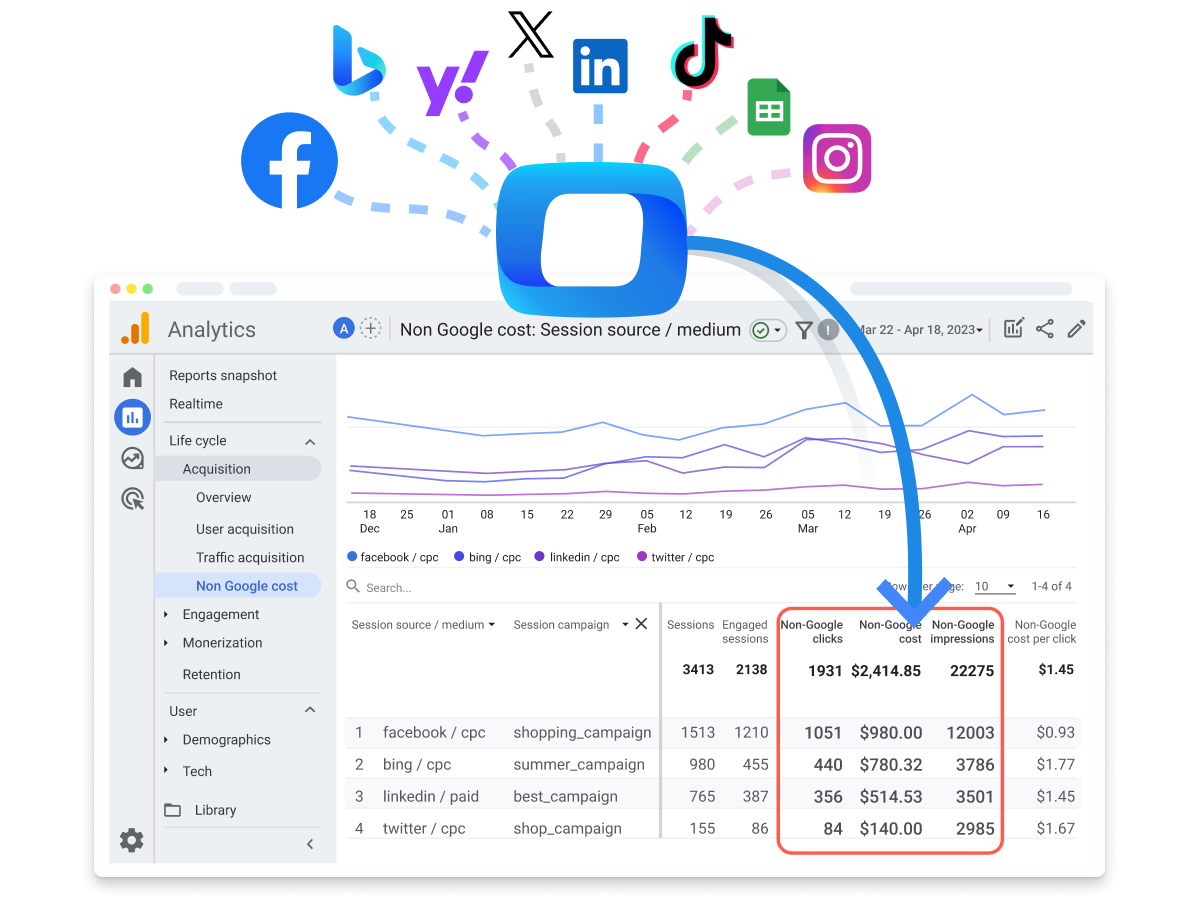Toggle the facebook / cpc legend series
Screen dimensions: 1200x900
[x=394, y=557]
